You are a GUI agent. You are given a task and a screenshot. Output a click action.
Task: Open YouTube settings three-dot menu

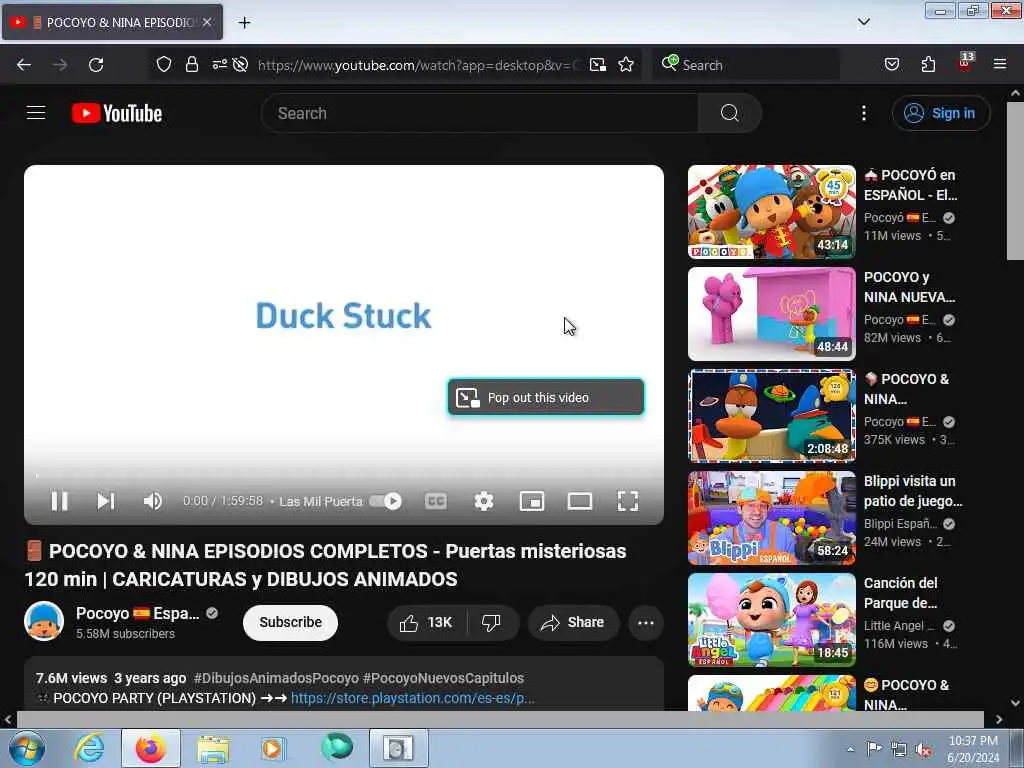[863, 113]
